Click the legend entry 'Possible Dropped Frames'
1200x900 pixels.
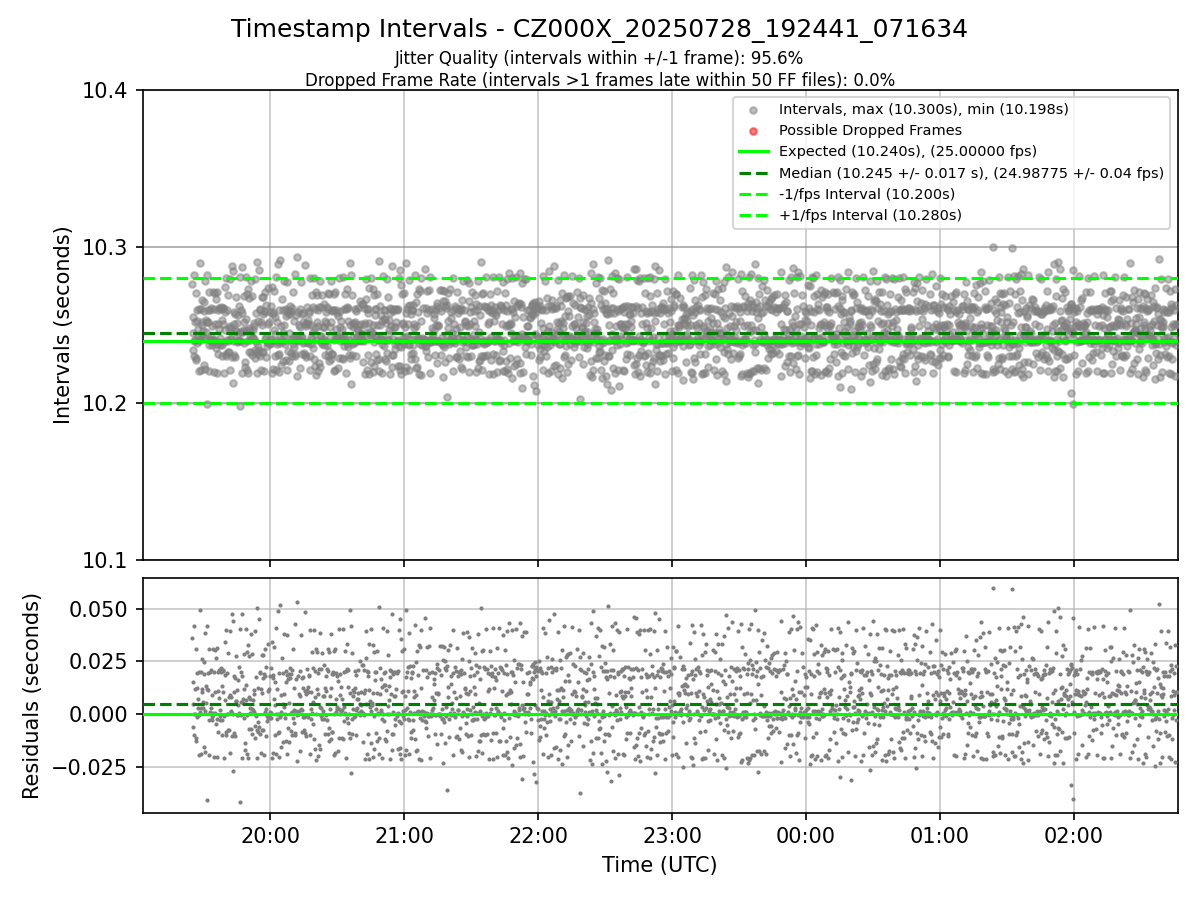point(870,130)
